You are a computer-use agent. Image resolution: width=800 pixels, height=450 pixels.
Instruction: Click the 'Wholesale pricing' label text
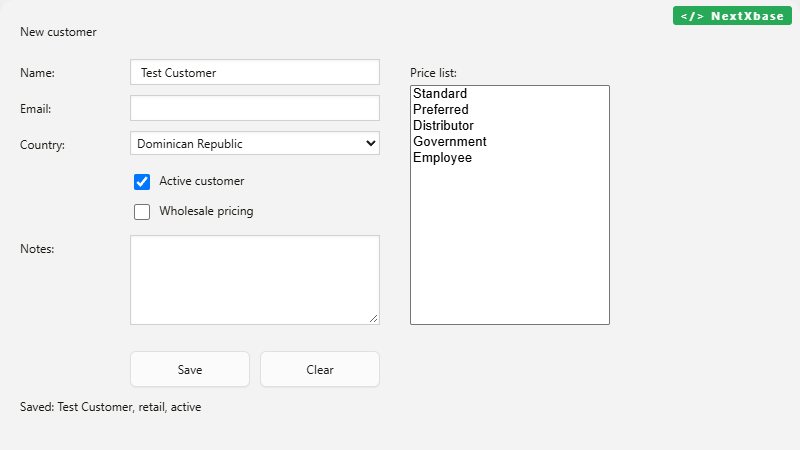(206, 211)
